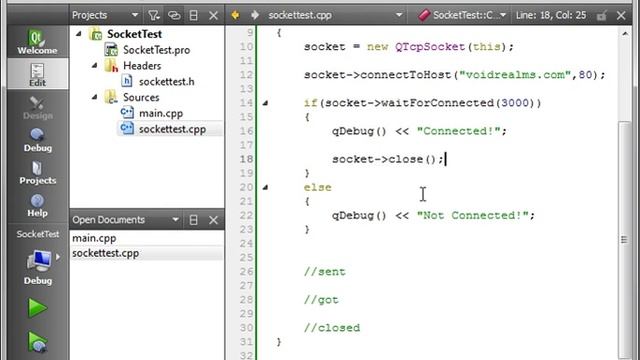The width and height of the screenshot is (640, 360).
Task: Place cursor on waitForConnected call
Action: 437,103
